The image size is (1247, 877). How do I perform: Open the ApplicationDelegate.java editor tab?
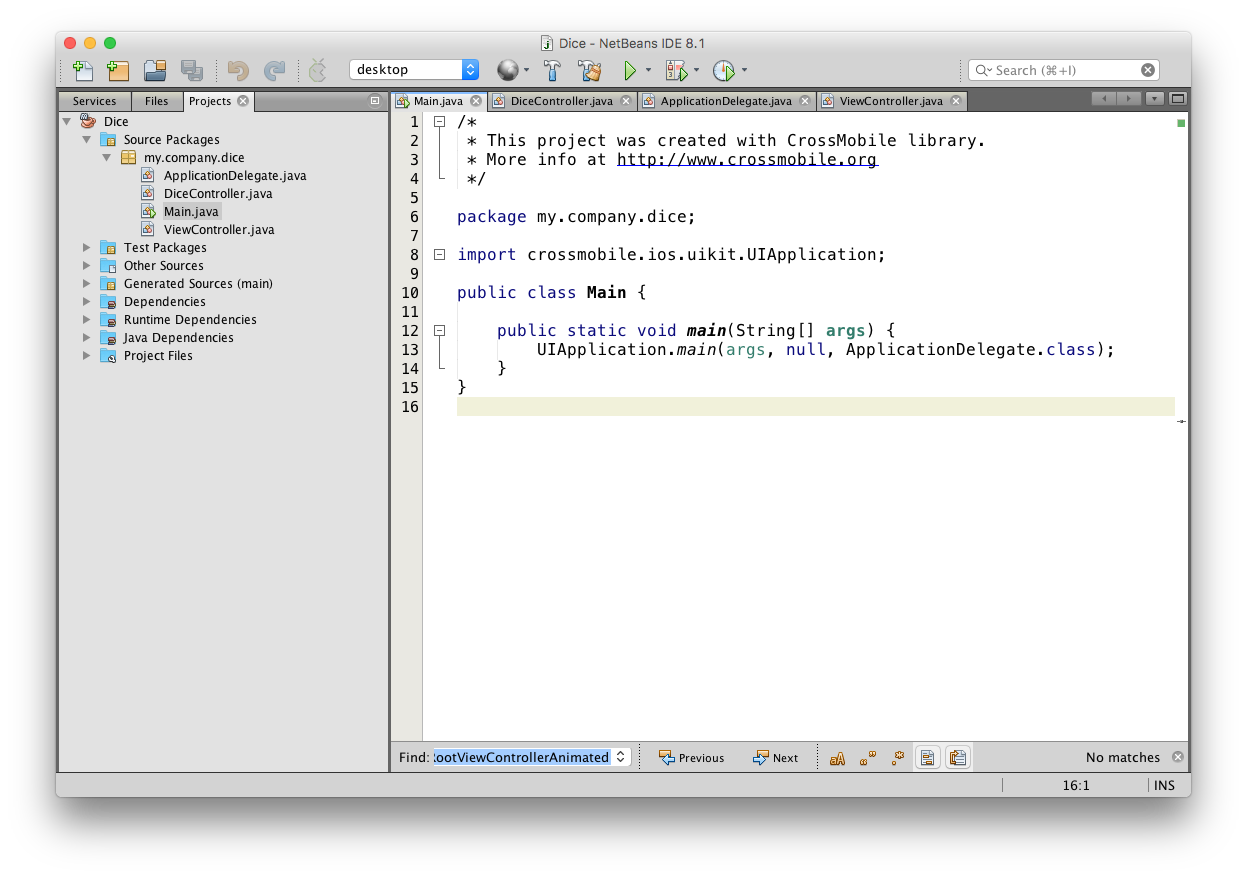[x=726, y=101]
